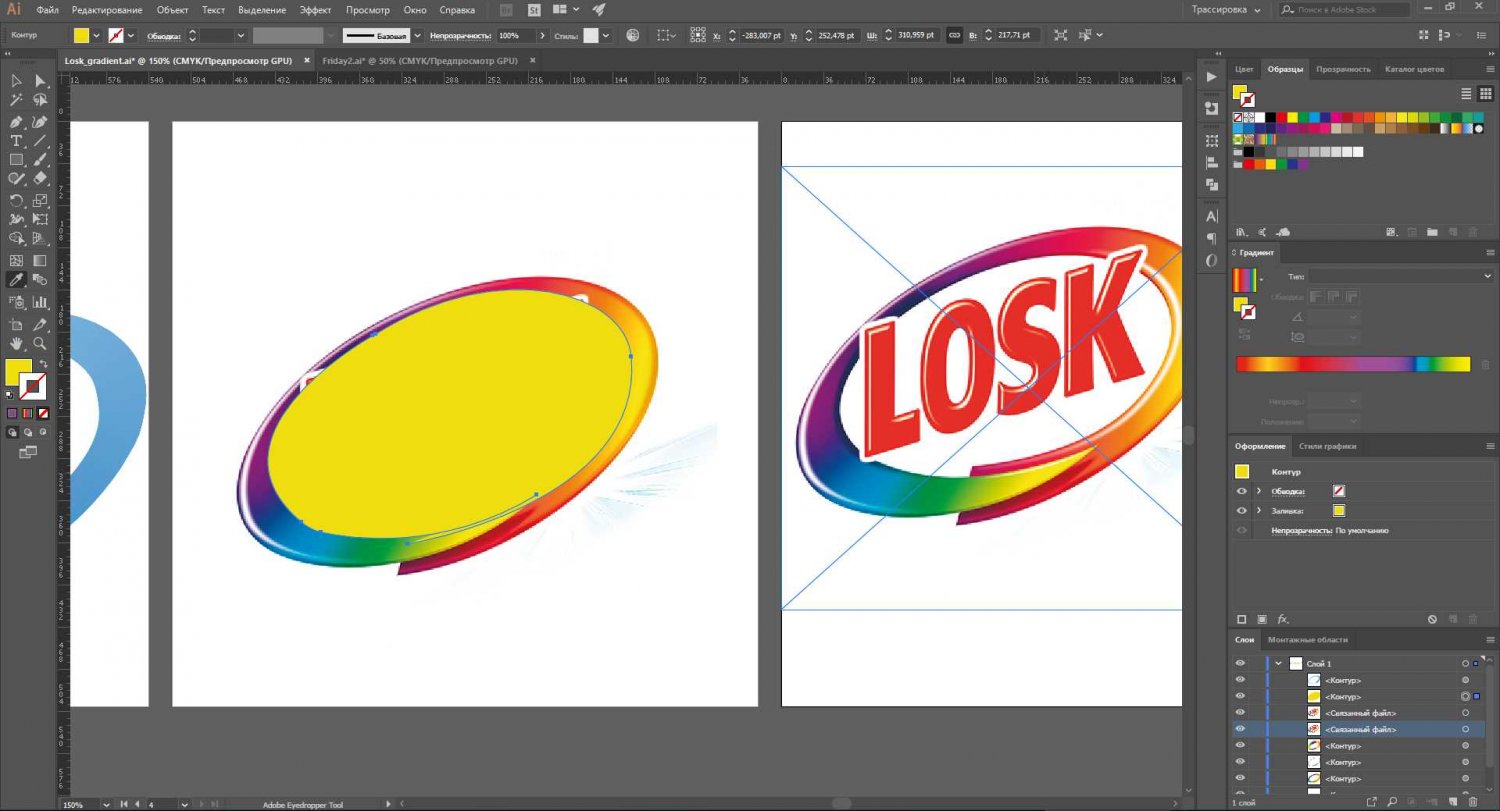
Task: Select the Selection (black arrow) tool
Action: [17, 81]
